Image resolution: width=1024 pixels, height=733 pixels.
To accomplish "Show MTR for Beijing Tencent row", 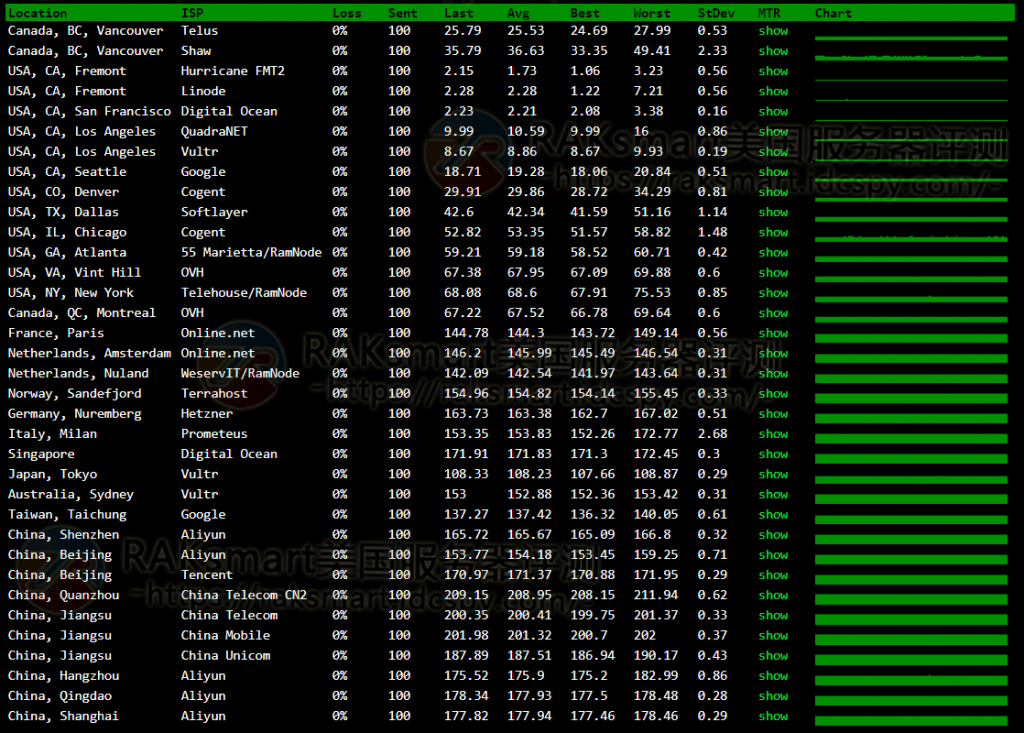I will click(773, 576).
